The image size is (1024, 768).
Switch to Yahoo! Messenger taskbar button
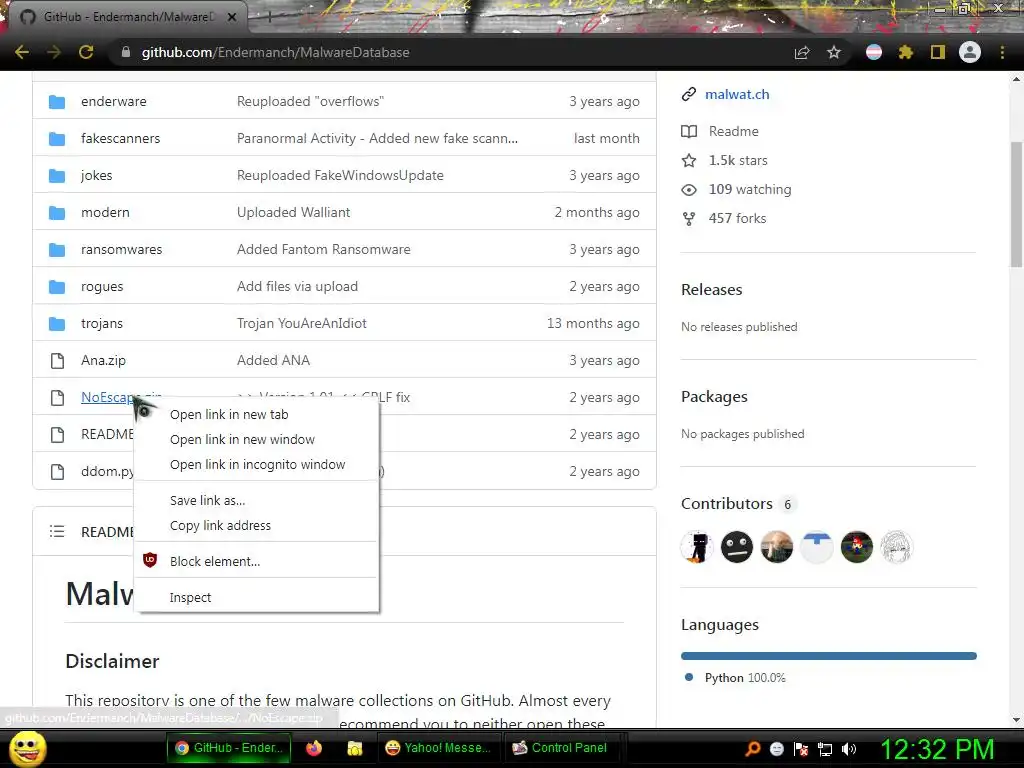click(439, 748)
